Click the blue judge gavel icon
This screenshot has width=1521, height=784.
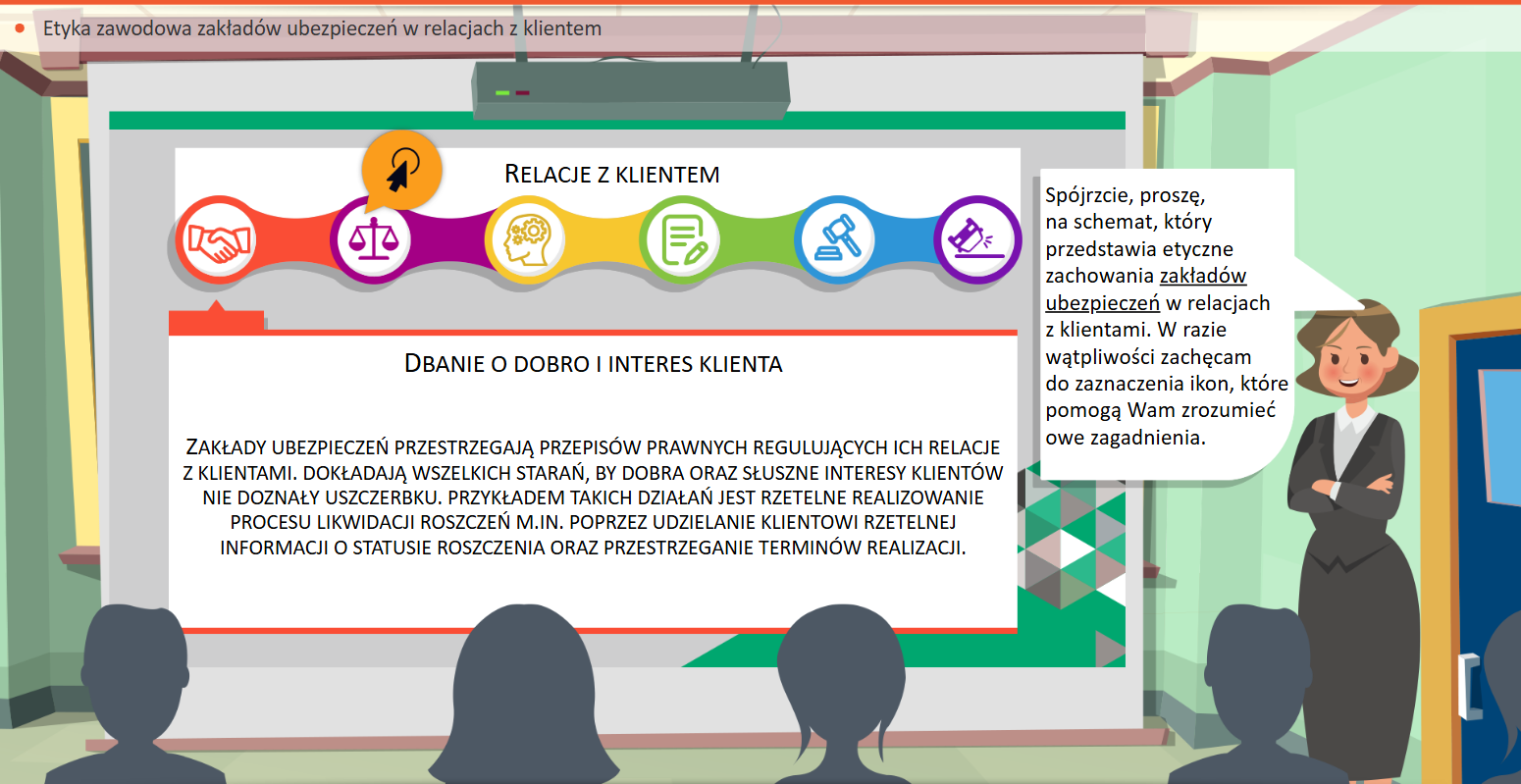836,240
